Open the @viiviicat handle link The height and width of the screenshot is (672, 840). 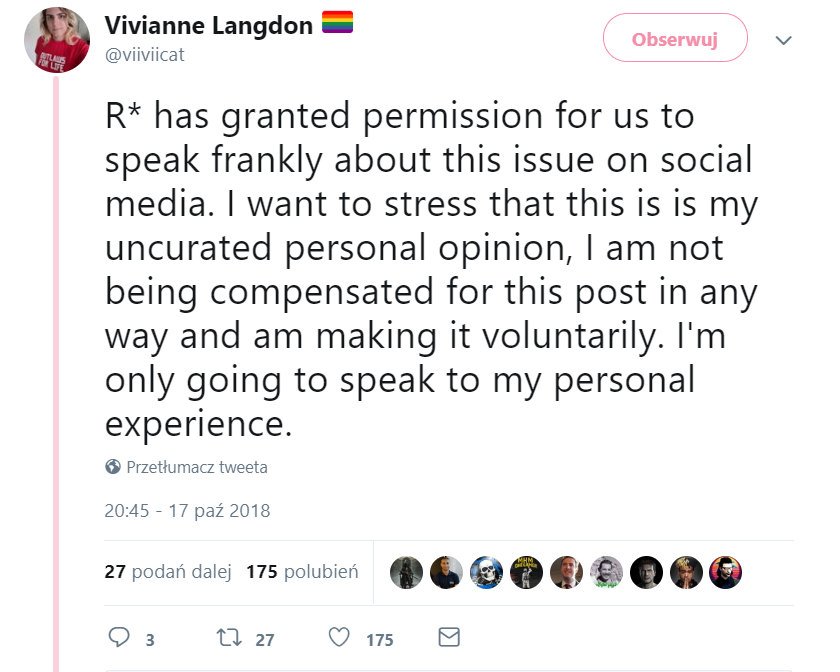pyautogui.click(x=146, y=55)
